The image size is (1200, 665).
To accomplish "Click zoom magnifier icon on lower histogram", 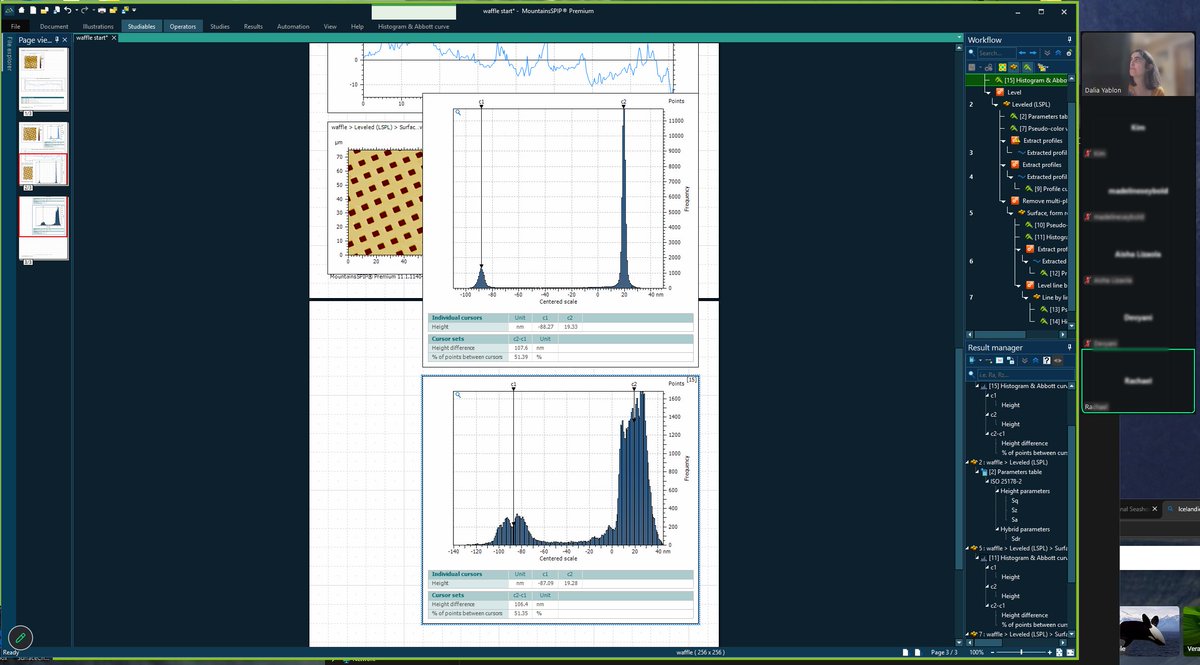I will (458, 395).
